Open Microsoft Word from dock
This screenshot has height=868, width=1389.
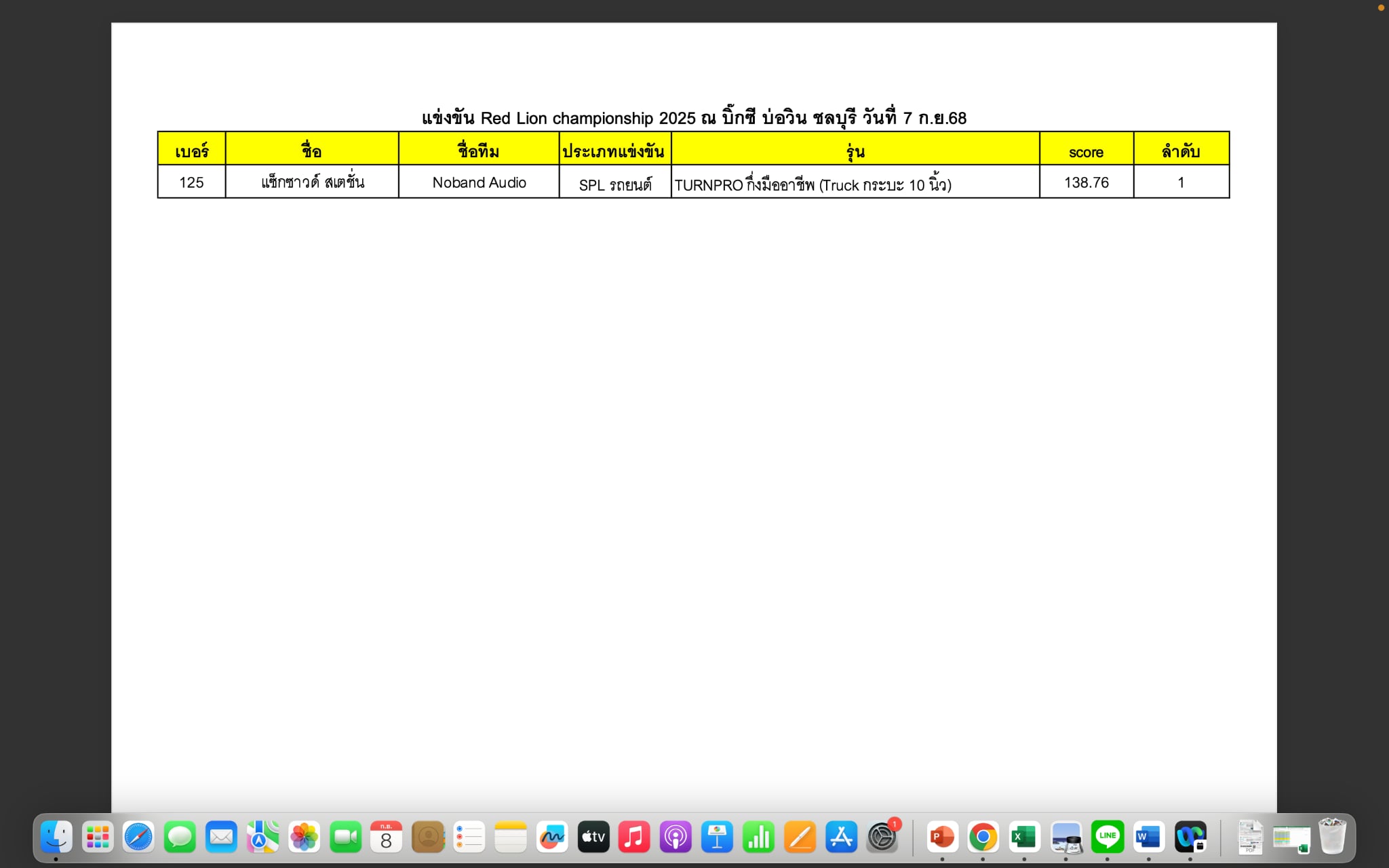click(1148, 837)
